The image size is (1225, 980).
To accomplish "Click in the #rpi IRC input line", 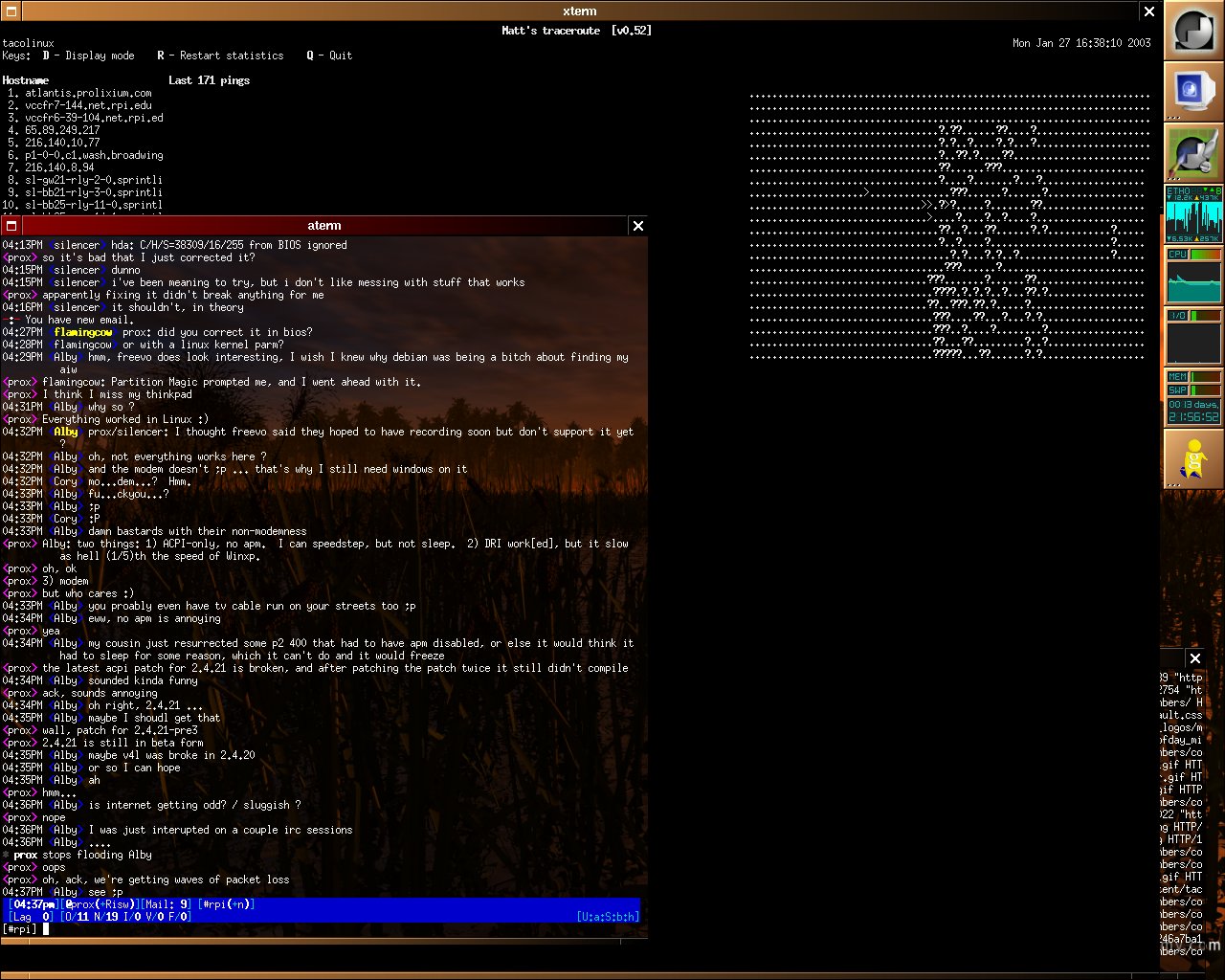I will 323,929.
